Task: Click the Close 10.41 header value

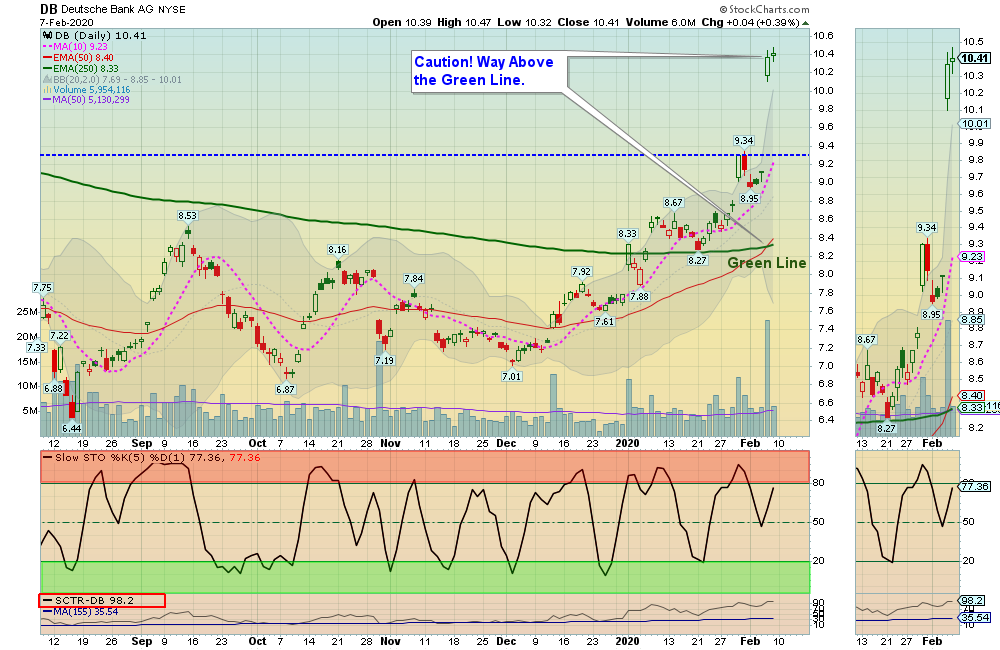Action: point(588,22)
